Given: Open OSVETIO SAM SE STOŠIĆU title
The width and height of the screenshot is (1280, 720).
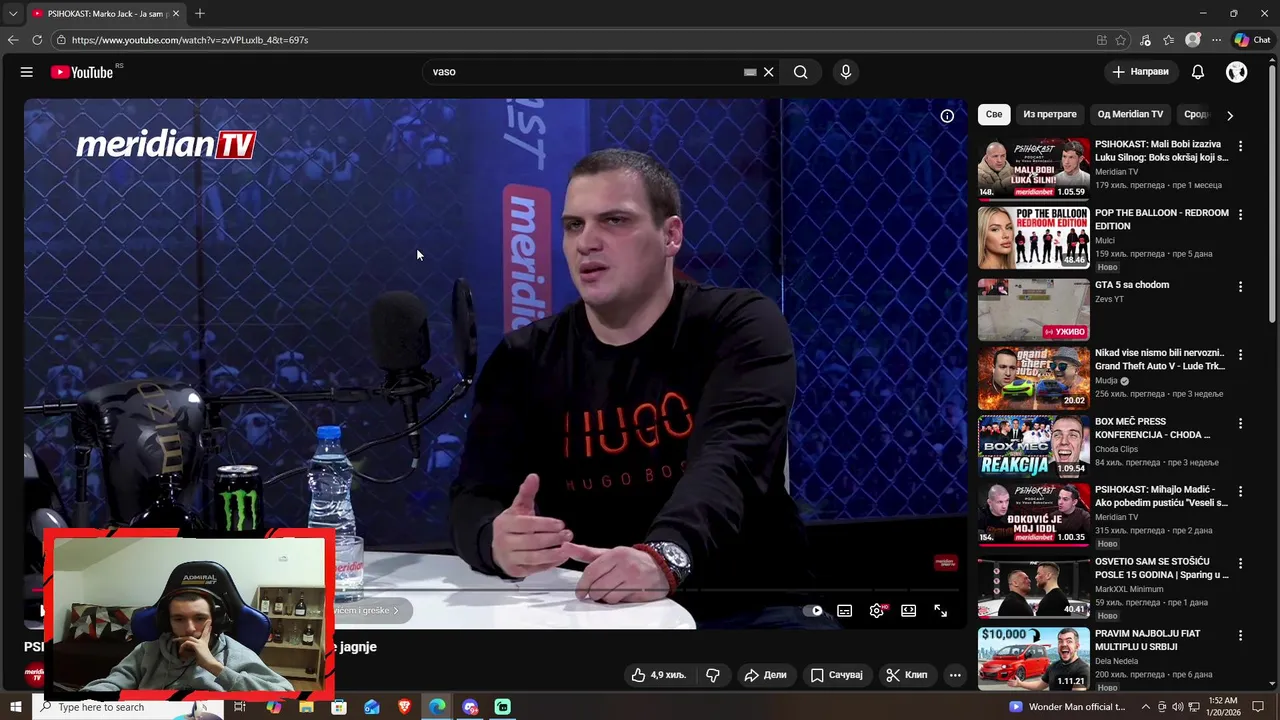Looking at the screenshot, I should click(x=1162, y=568).
